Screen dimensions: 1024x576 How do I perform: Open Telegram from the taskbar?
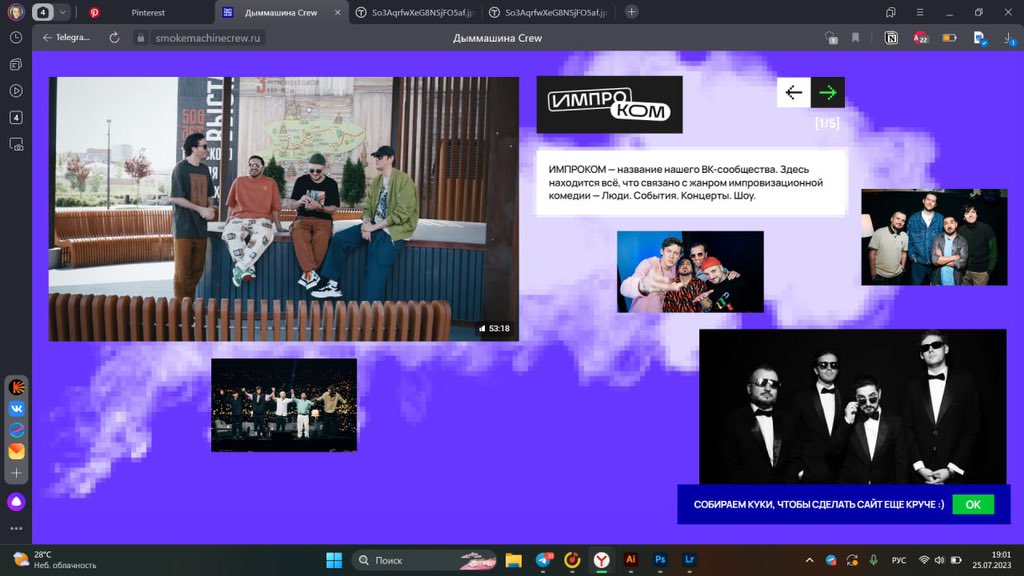[543, 560]
